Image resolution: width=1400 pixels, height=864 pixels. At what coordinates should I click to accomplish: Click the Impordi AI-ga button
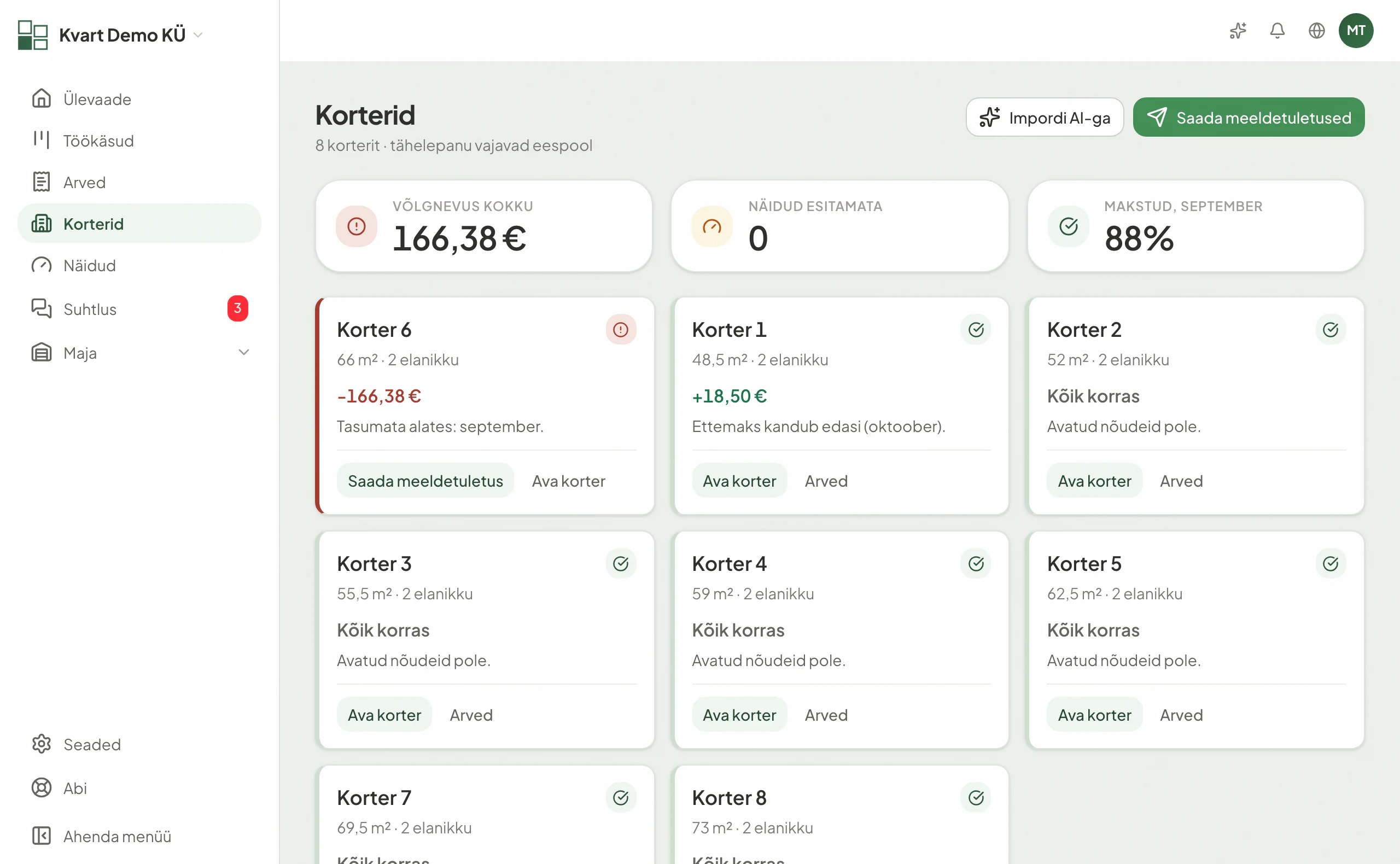[x=1045, y=117]
